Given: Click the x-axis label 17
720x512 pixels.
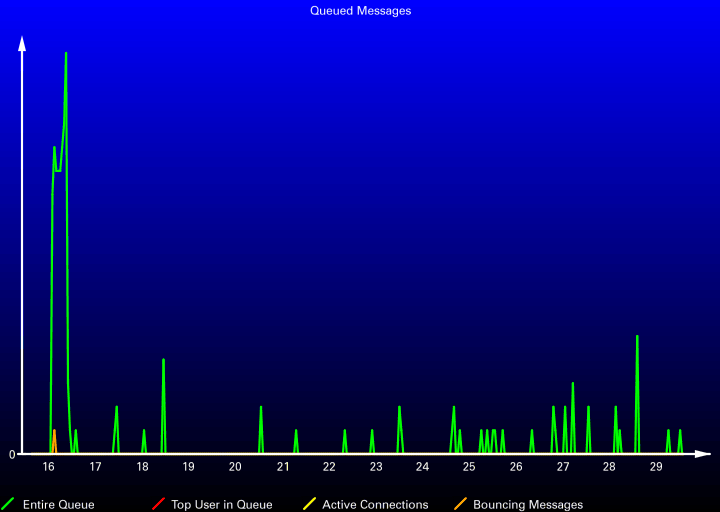Looking at the screenshot, I should 95,467.
